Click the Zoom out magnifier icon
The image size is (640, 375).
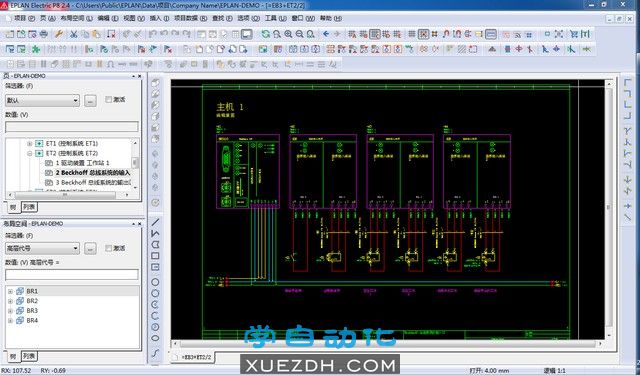[300, 34]
